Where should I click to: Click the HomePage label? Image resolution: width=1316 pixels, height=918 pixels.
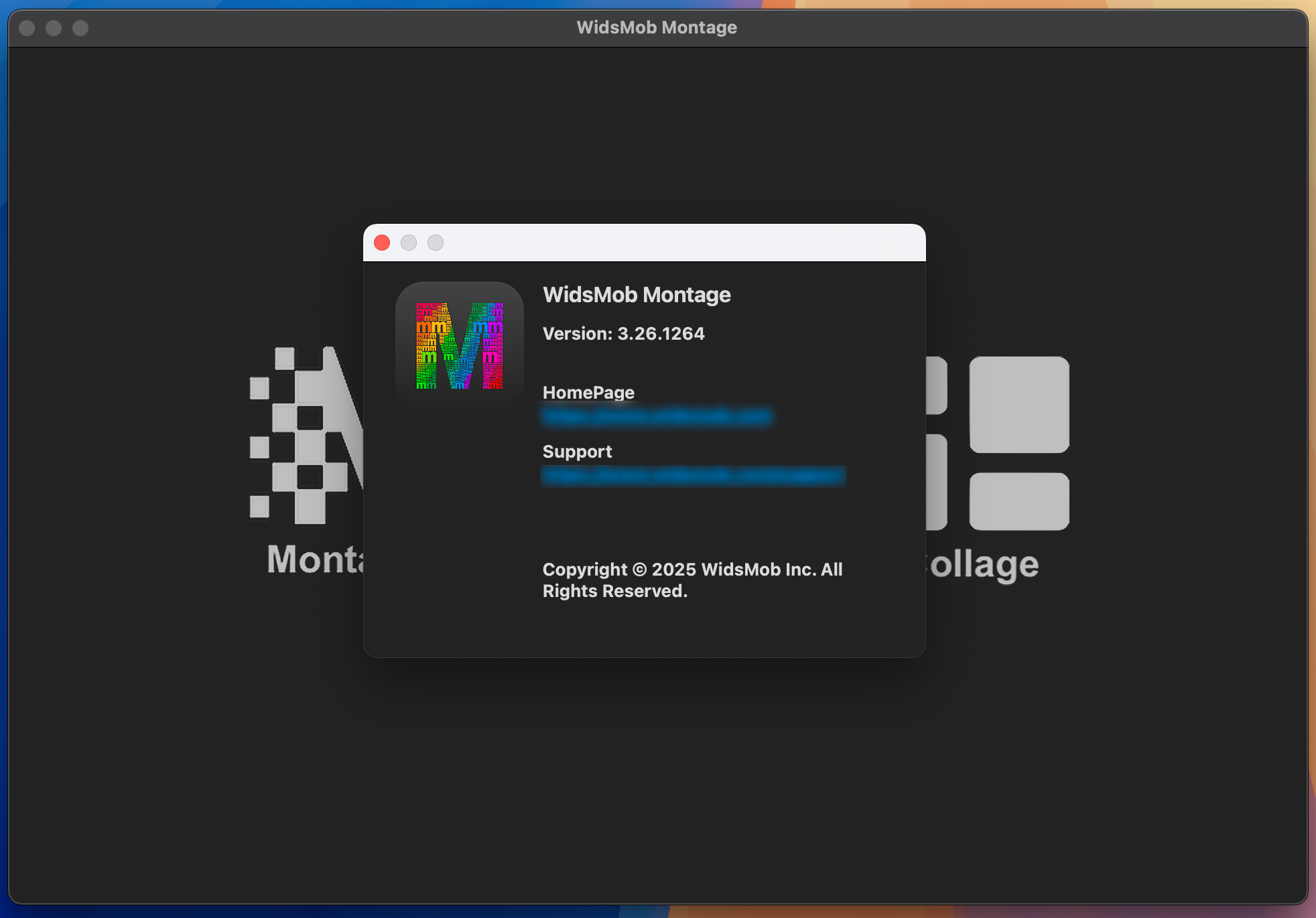pos(588,393)
